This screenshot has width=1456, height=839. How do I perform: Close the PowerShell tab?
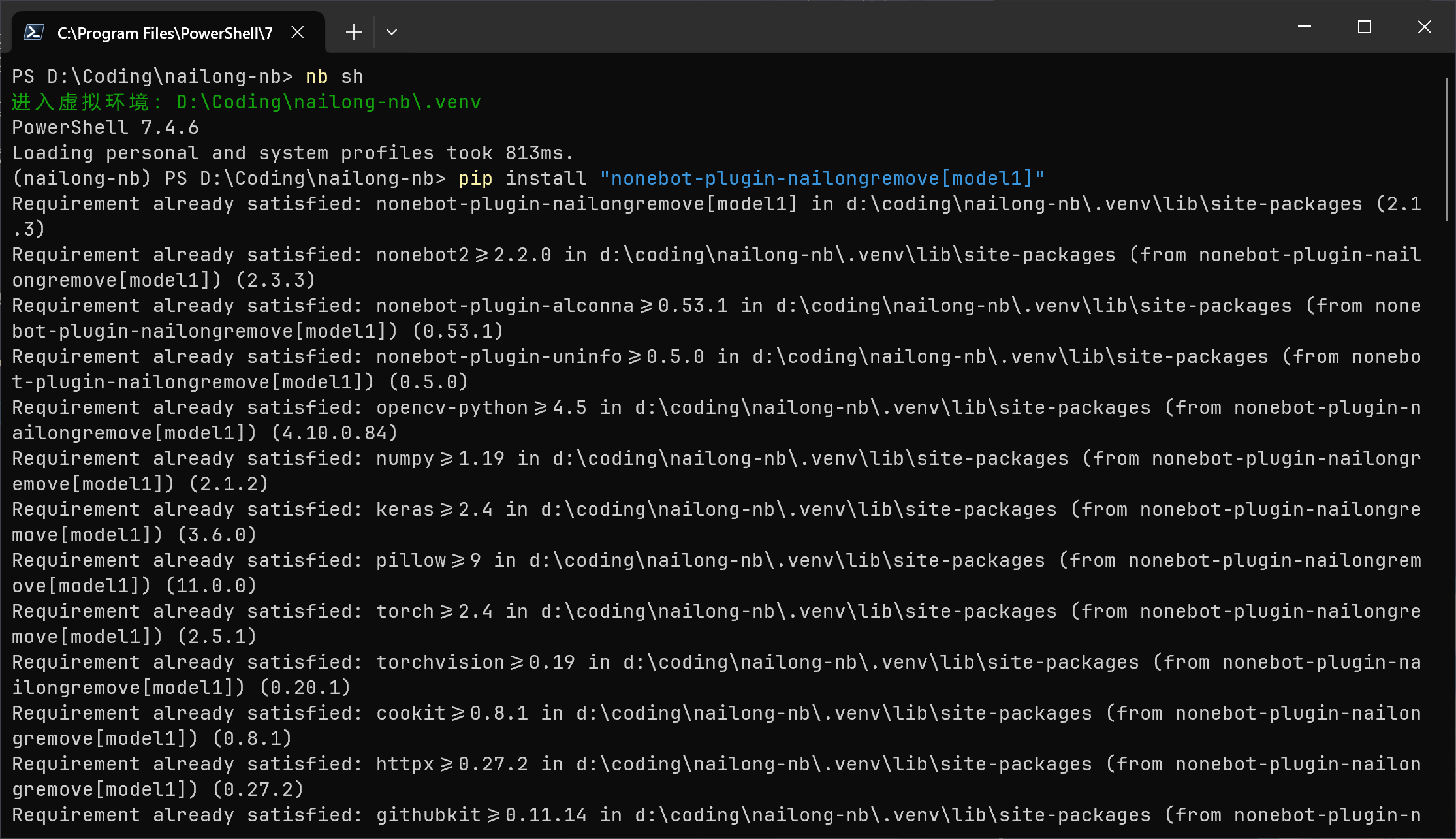298,32
